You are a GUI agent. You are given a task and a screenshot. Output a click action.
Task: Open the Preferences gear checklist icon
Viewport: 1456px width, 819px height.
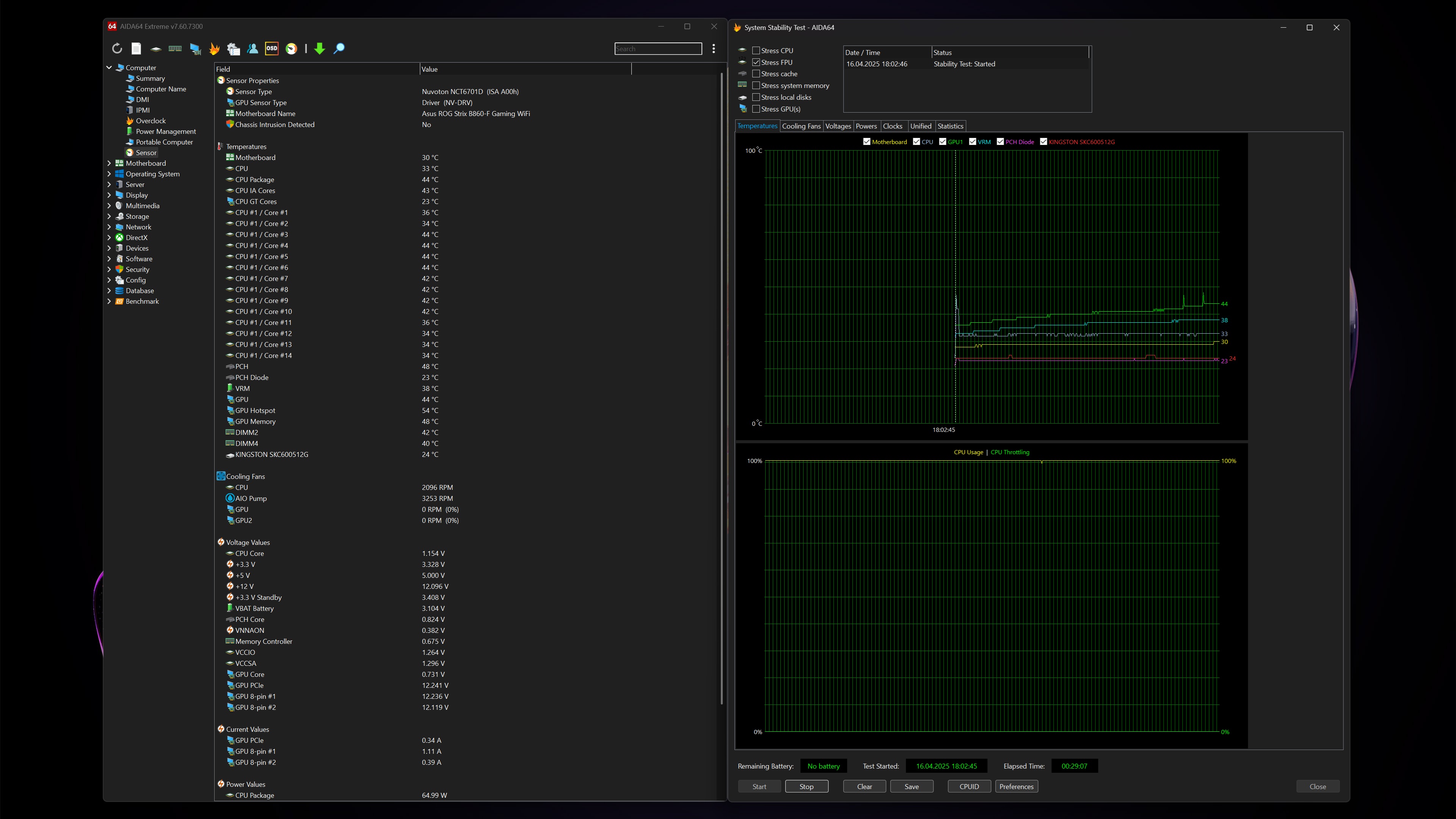tap(234, 49)
